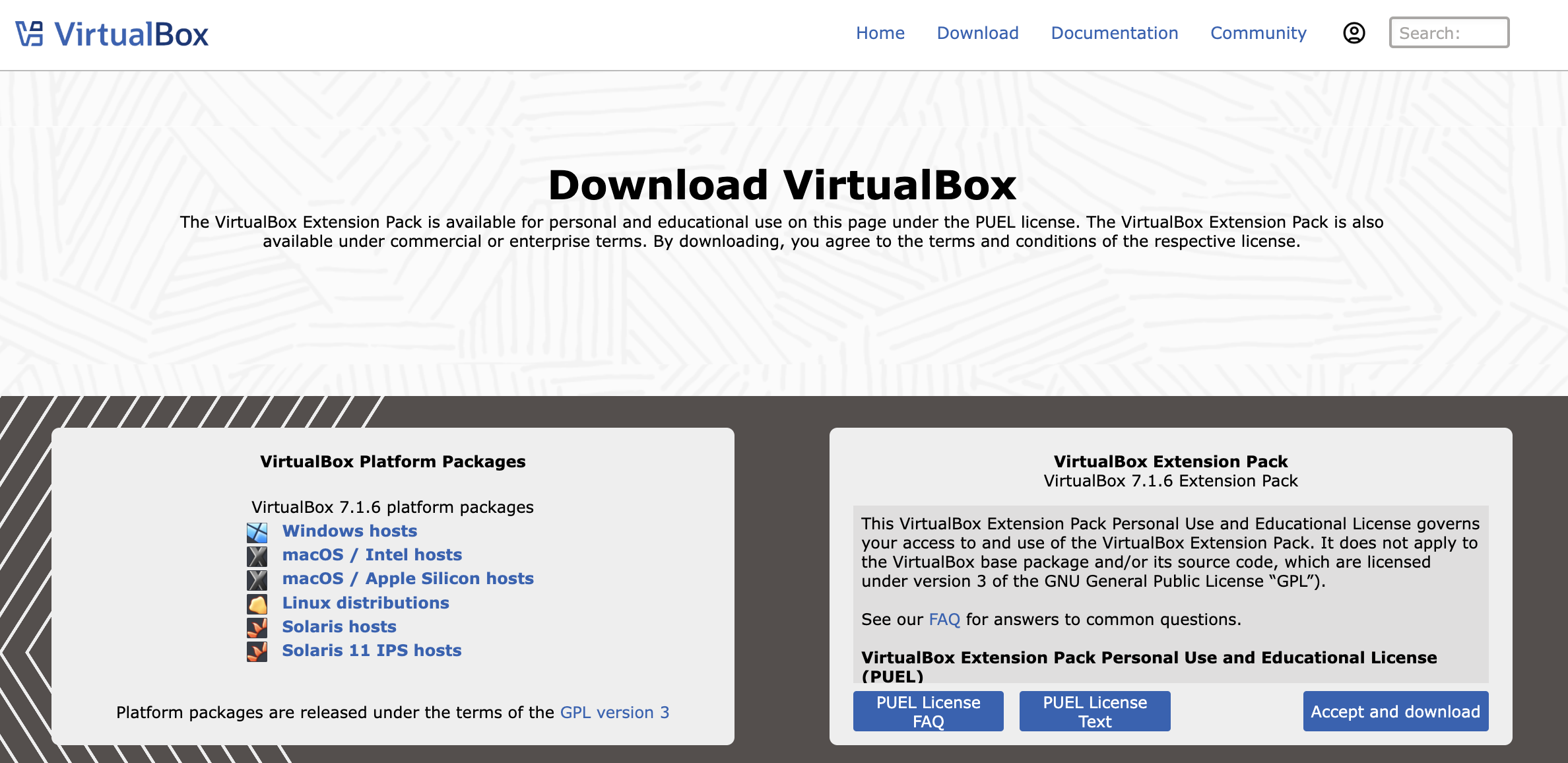The height and width of the screenshot is (763, 1568).
Task: Click the VirtualBox Platform Packages heading
Action: click(x=393, y=461)
